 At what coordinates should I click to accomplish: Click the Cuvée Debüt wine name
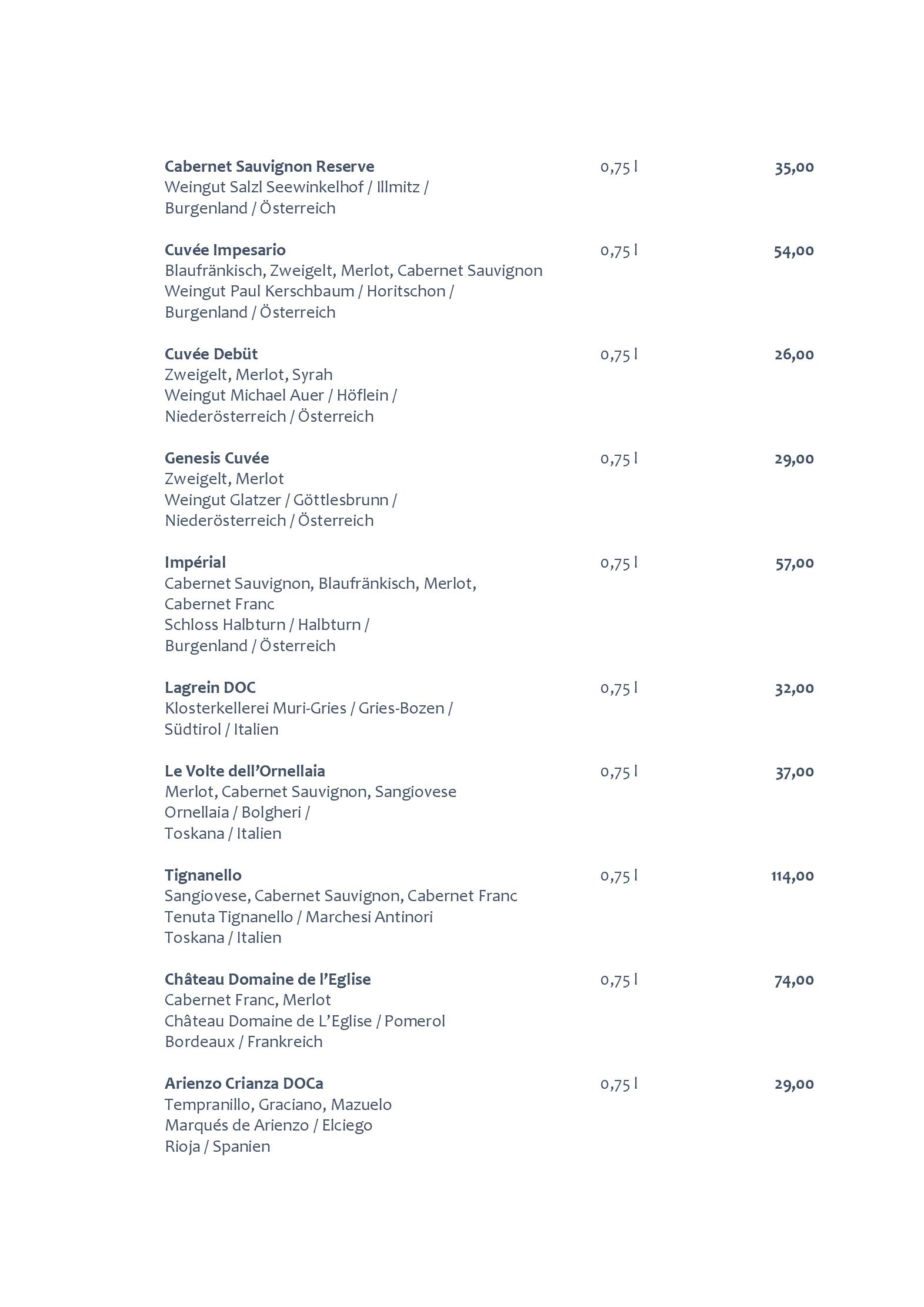[211, 354]
